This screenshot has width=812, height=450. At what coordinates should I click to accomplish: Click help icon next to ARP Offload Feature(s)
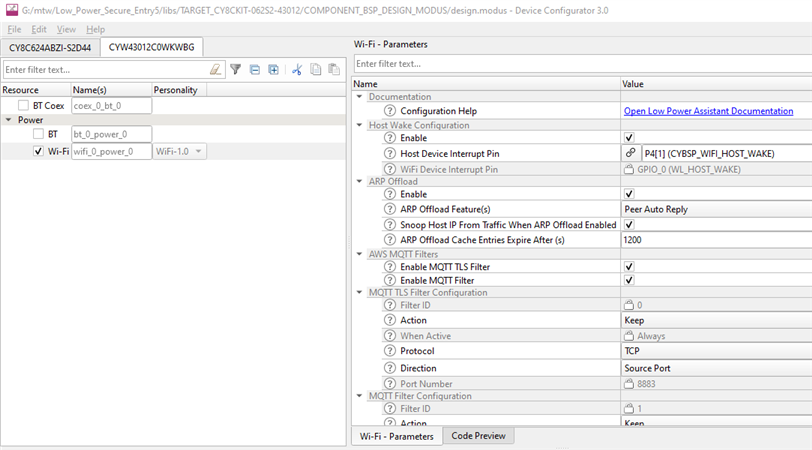pyautogui.click(x=391, y=209)
